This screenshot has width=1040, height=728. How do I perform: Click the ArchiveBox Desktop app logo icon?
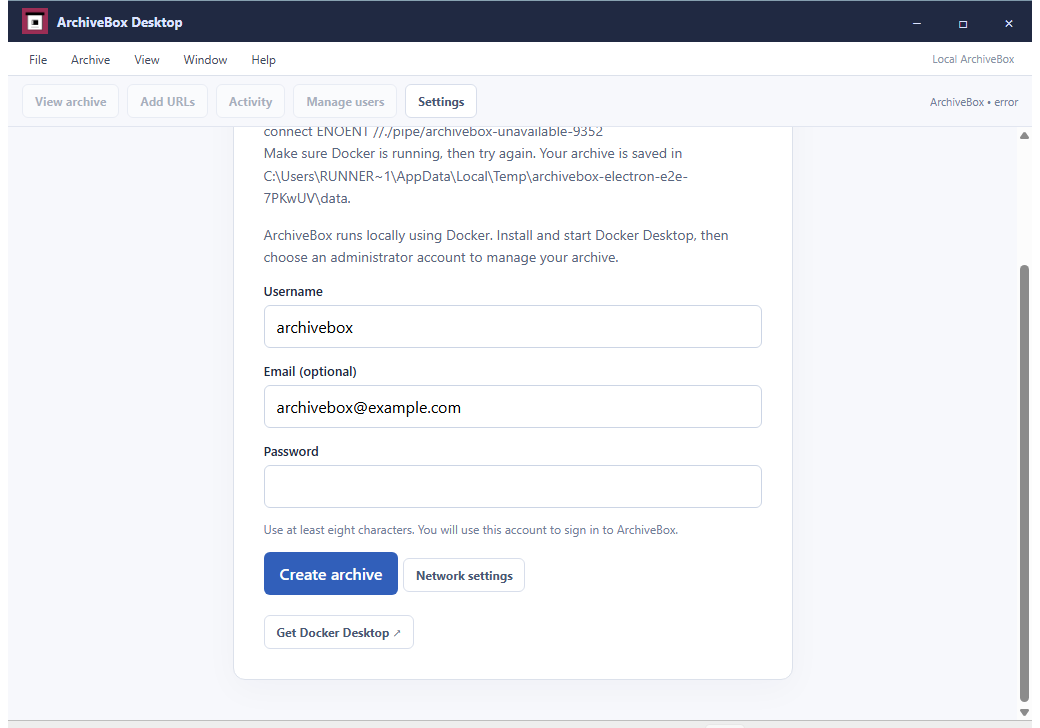34,22
